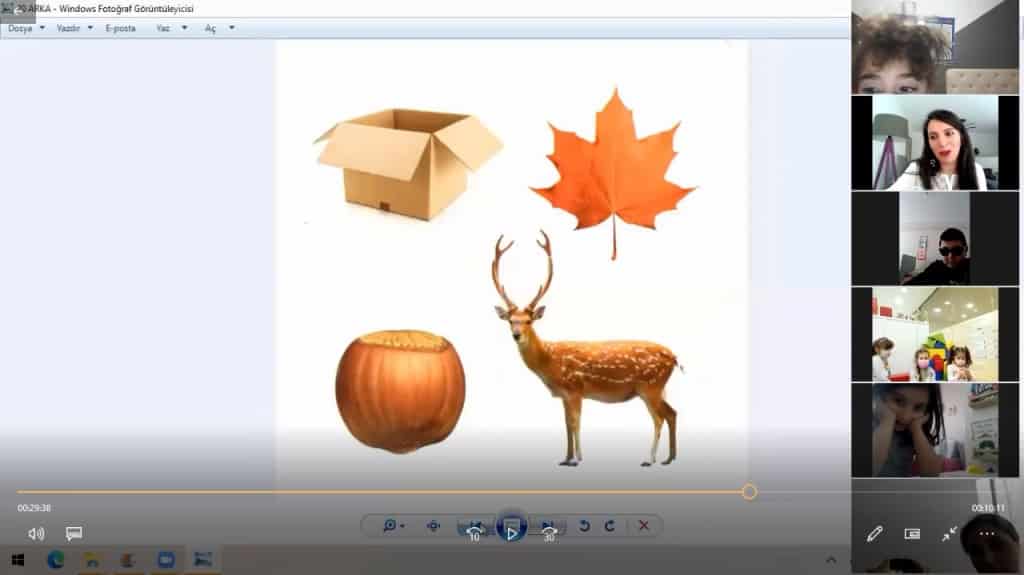
Task: Expand the Yaz dropdown arrow
Action: click(184, 27)
